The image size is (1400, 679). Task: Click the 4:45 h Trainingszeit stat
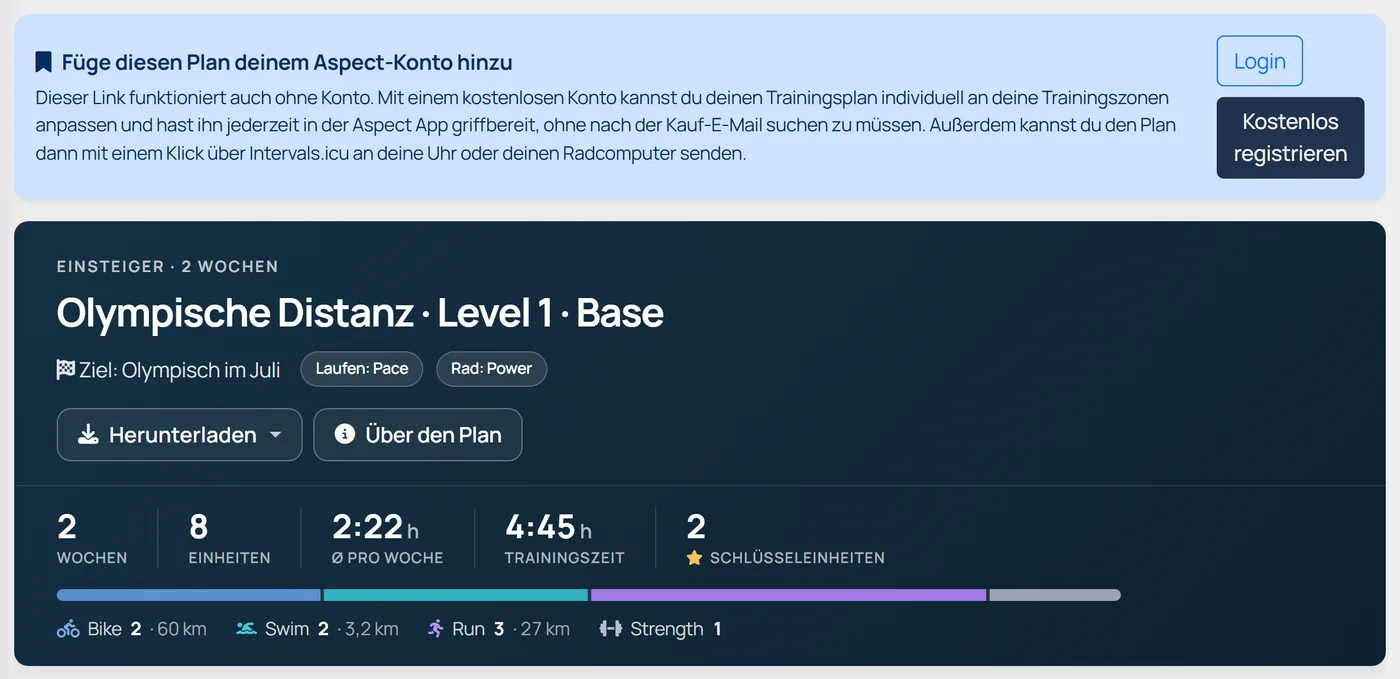(565, 538)
